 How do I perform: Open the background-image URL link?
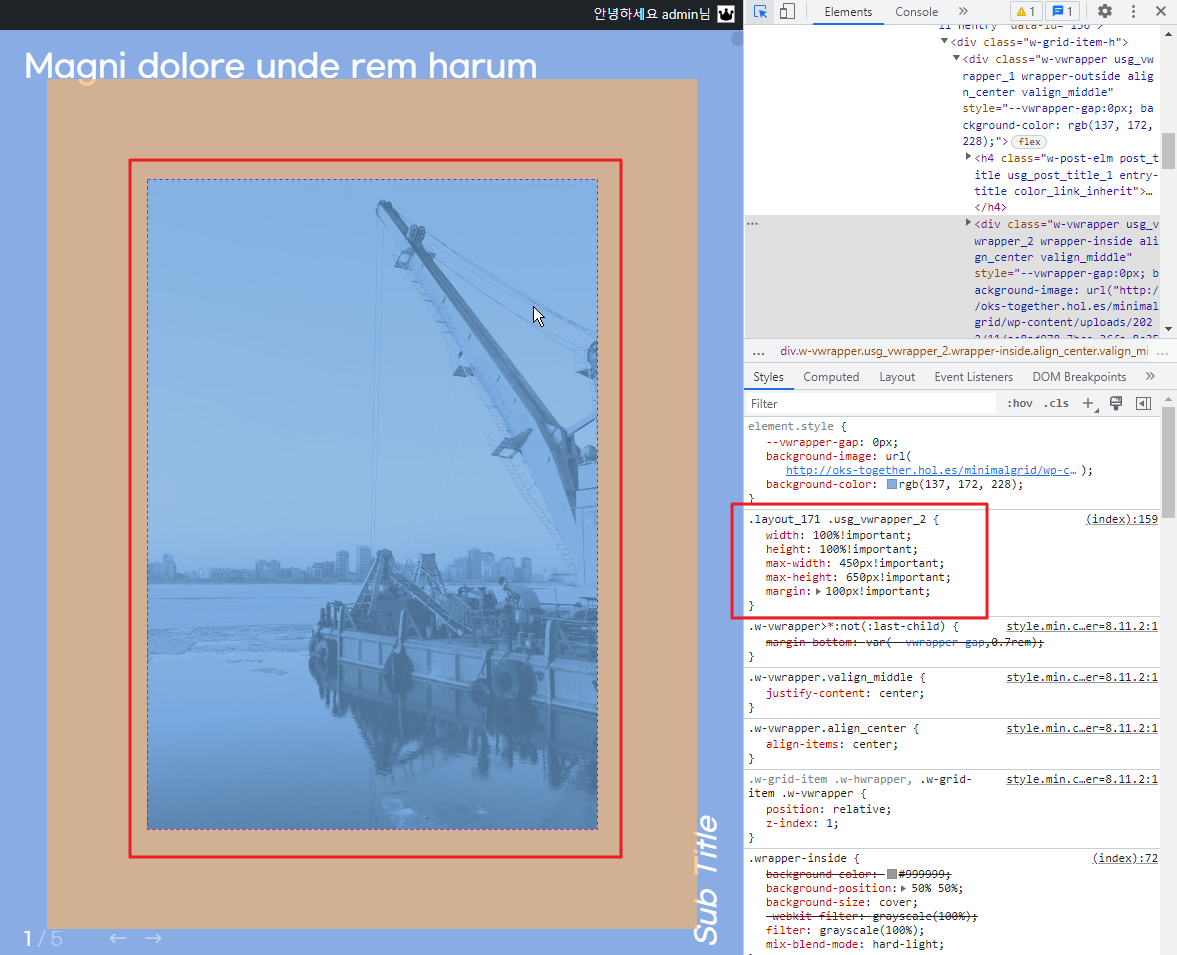tap(931, 470)
